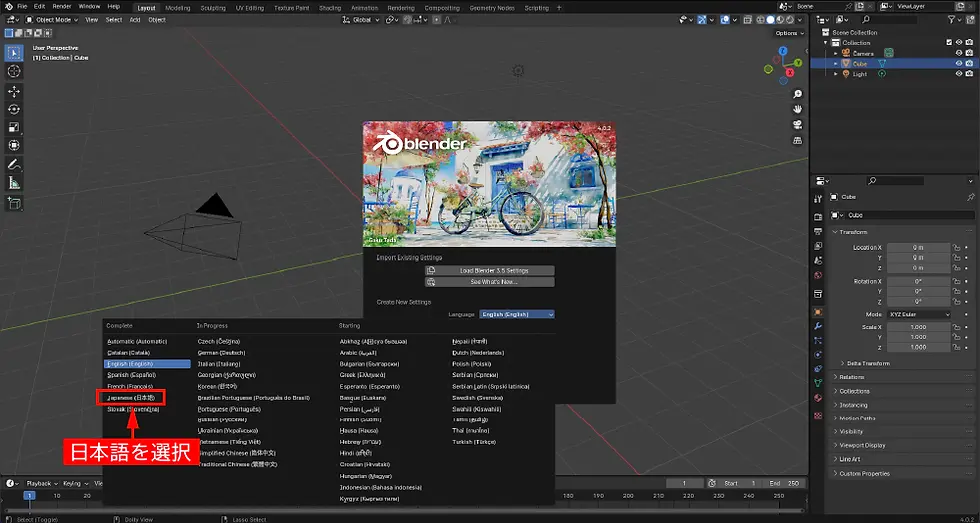Open the Render properties tab icon
The width and height of the screenshot is (980, 523).
point(818,217)
